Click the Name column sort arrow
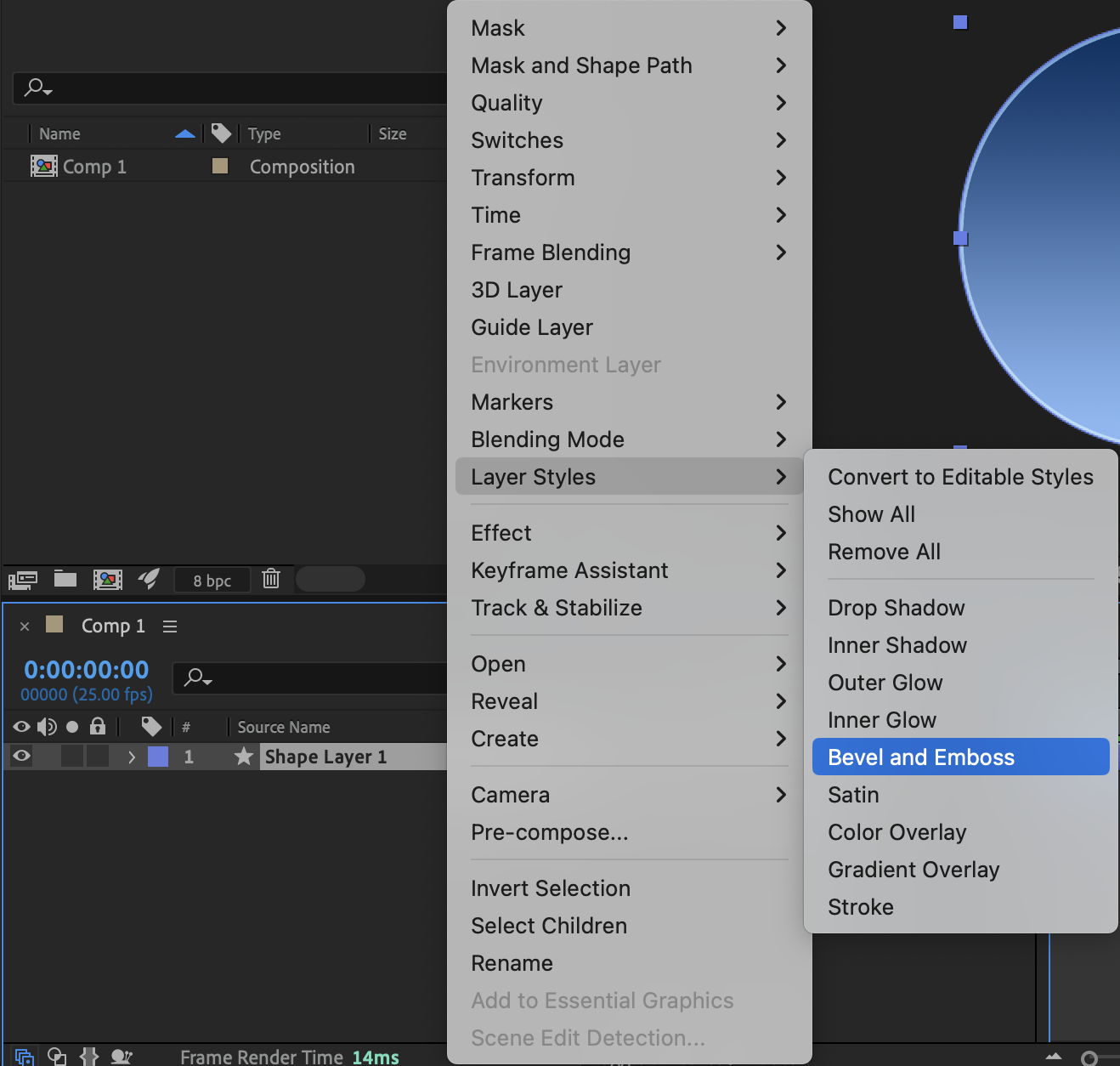This screenshot has height=1066, width=1120. (x=185, y=133)
